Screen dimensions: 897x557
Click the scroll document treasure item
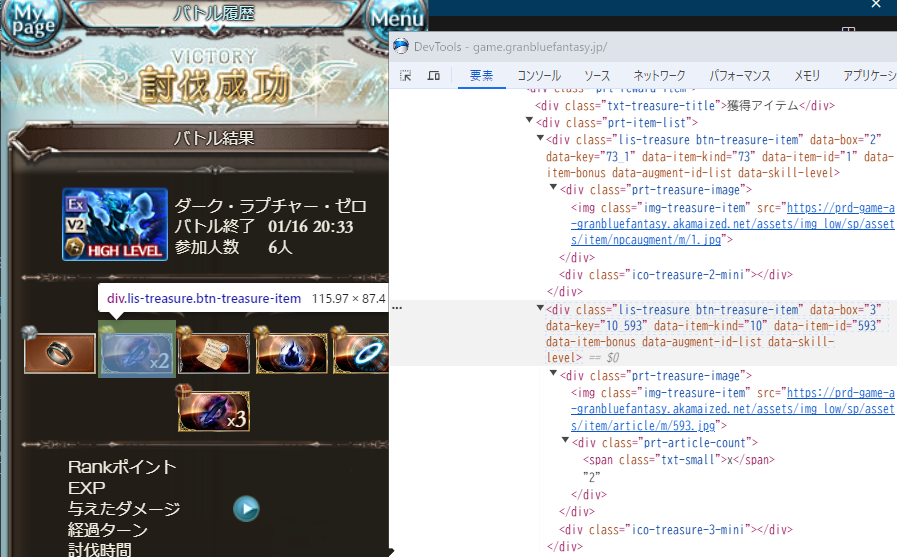pyautogui.click(x=214, y=353)
